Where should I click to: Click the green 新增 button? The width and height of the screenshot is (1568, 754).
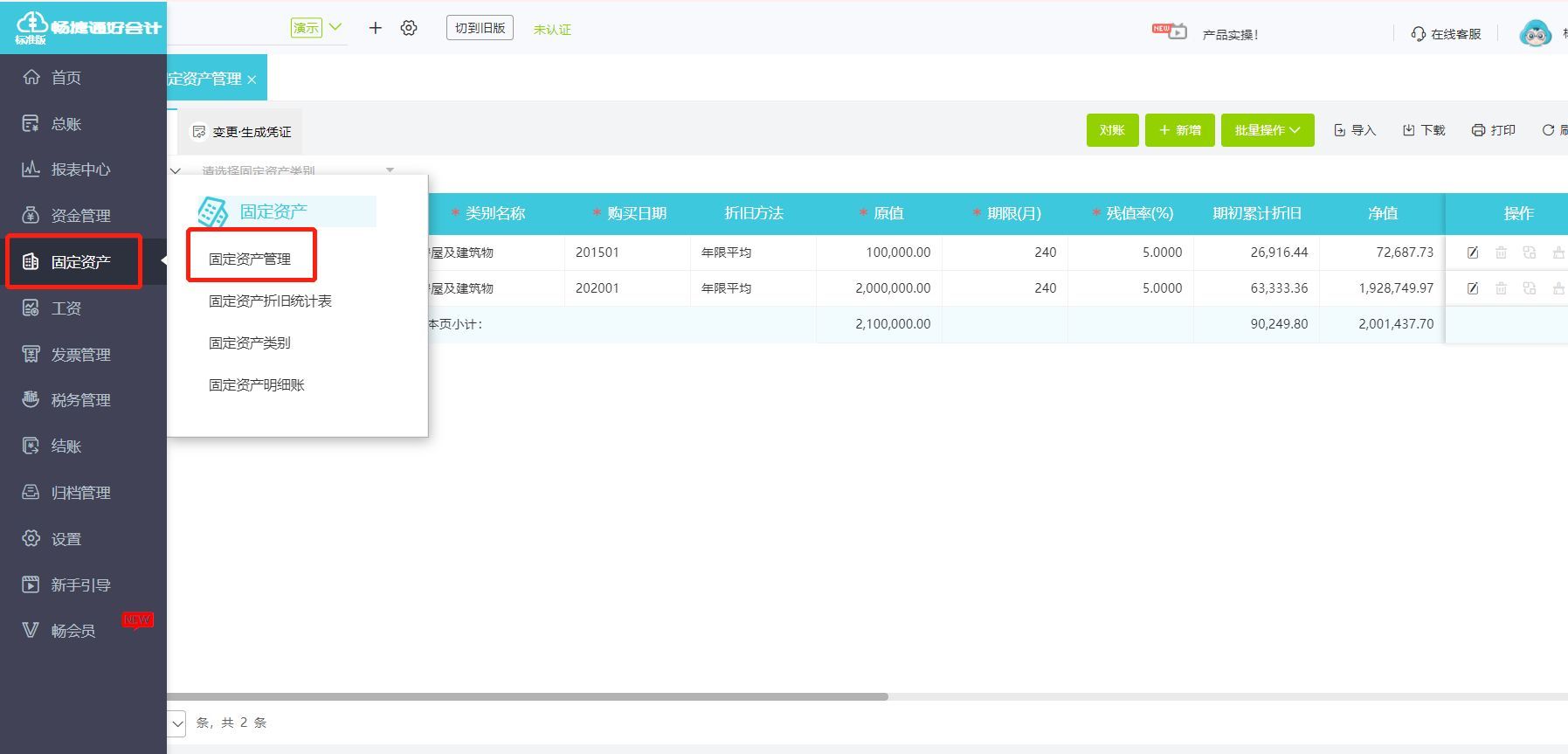pos(1179,130)
